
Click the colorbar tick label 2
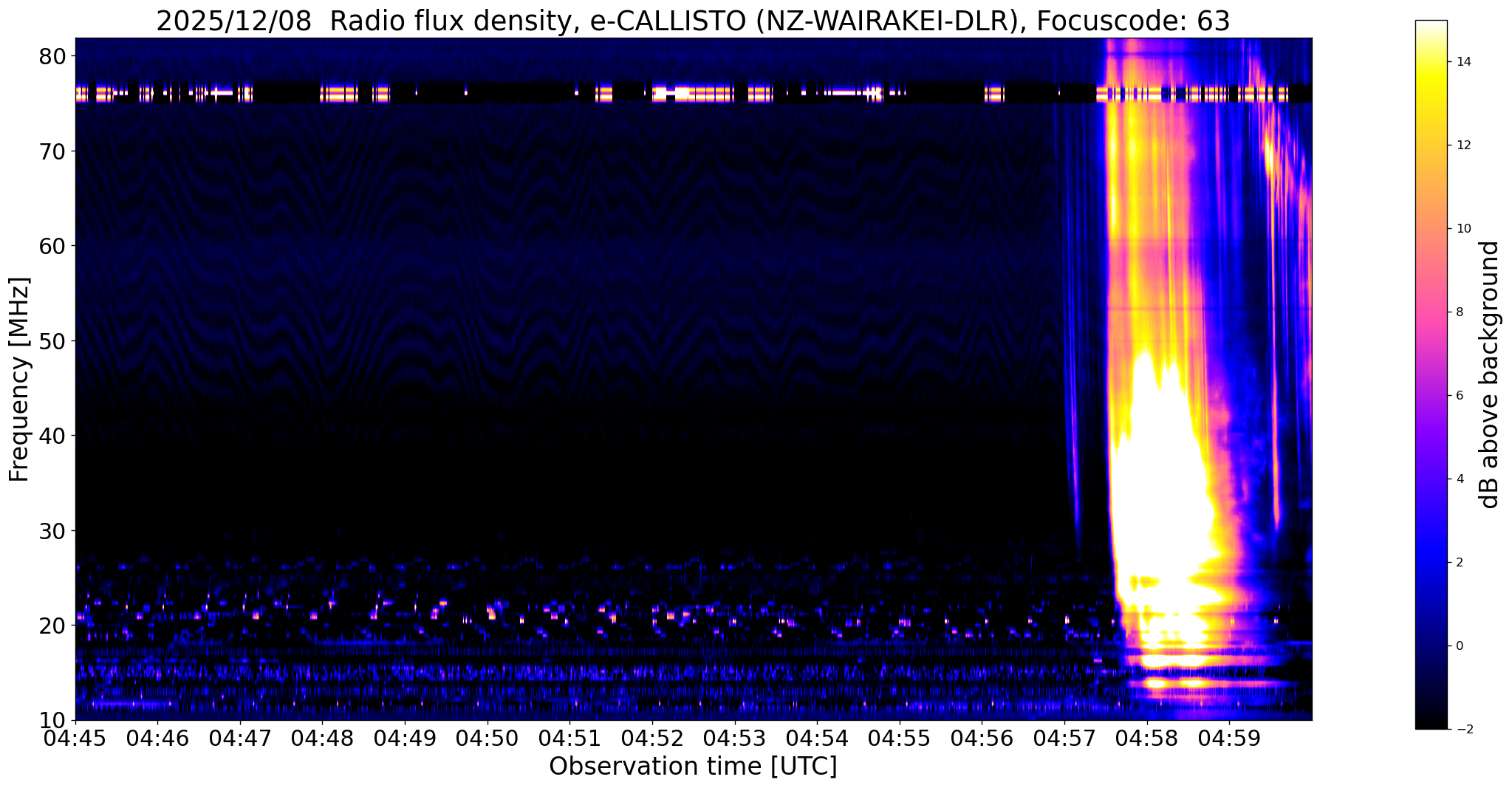coord(1460,563)
